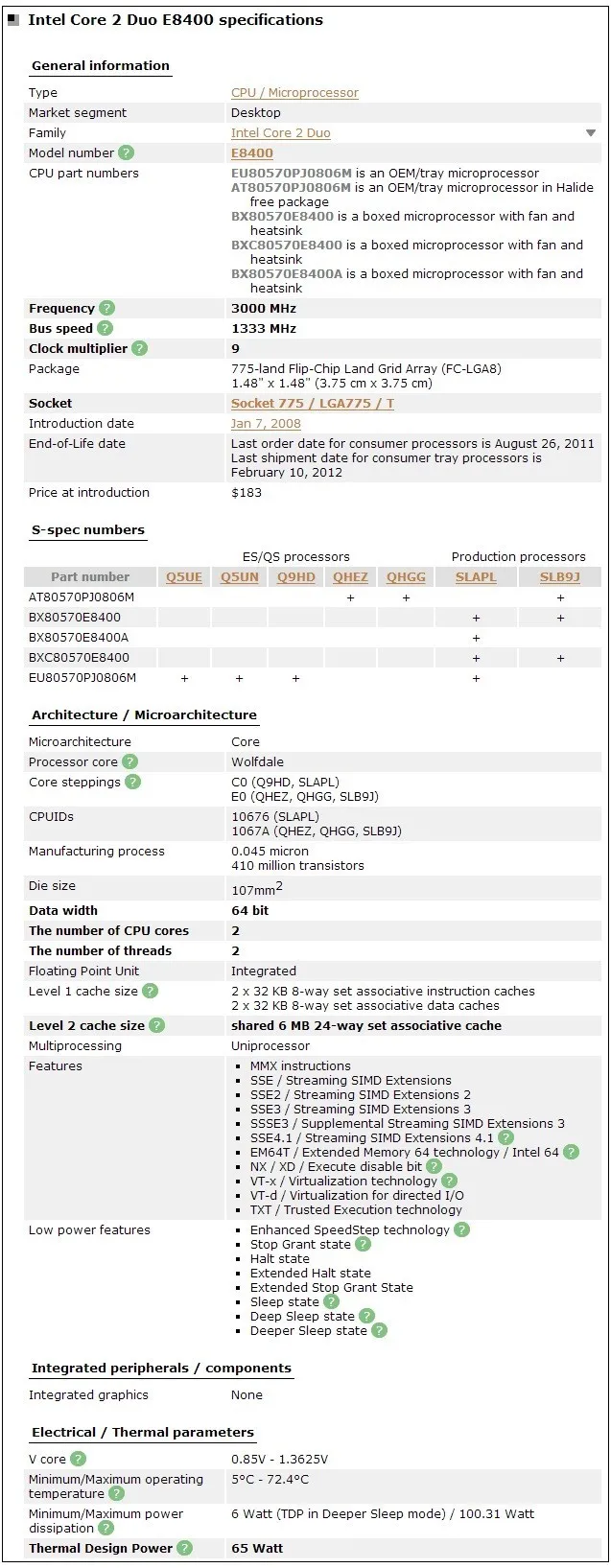Screen dimensions: 611x1568
Task: Click help icon after SSE4.1 extensions entry
Action: point(506,1137)
